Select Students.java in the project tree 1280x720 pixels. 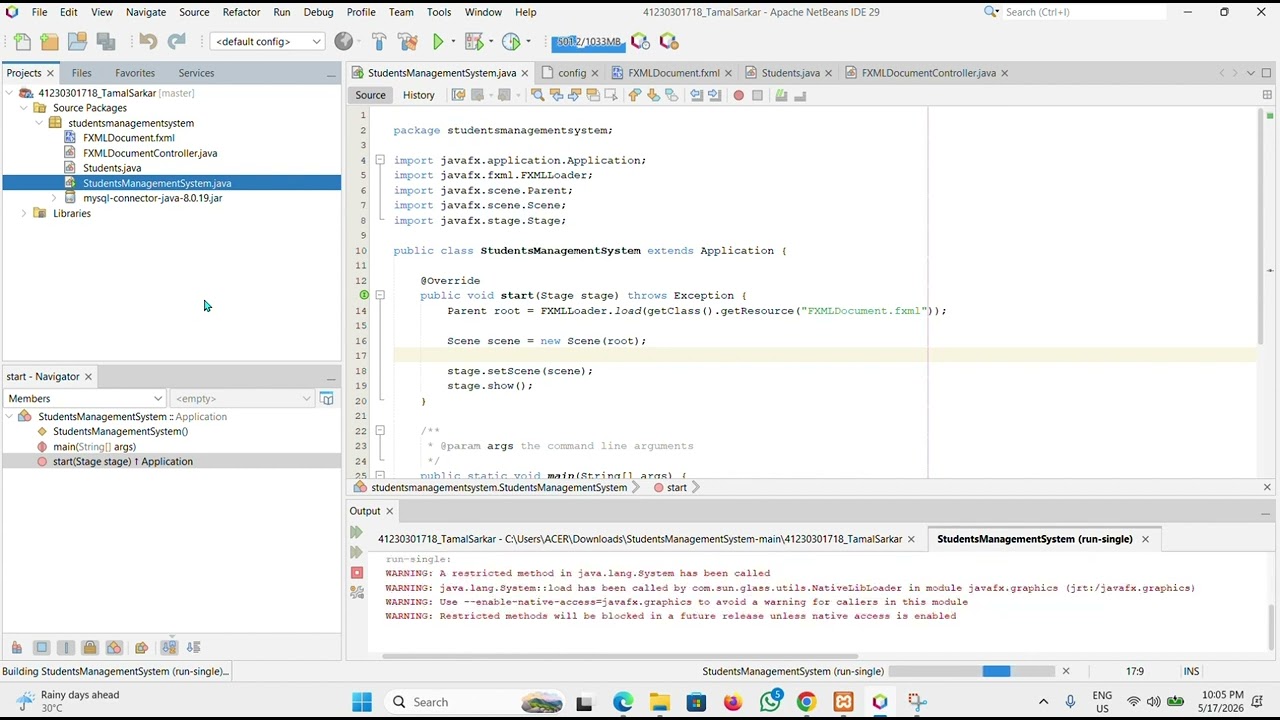112,168
